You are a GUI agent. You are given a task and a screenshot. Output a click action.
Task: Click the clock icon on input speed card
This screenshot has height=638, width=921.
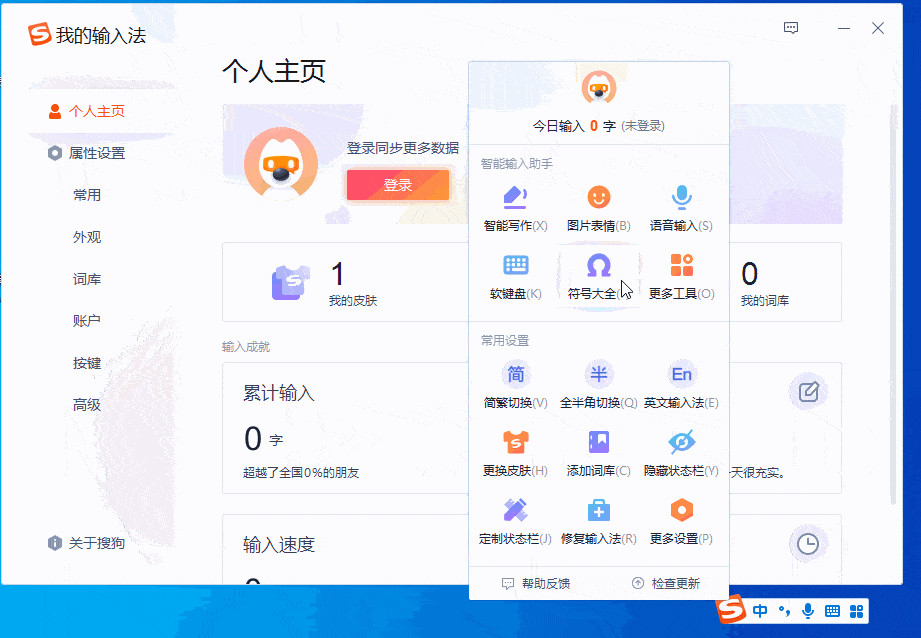pyautogui.click(x=809, y=544)
